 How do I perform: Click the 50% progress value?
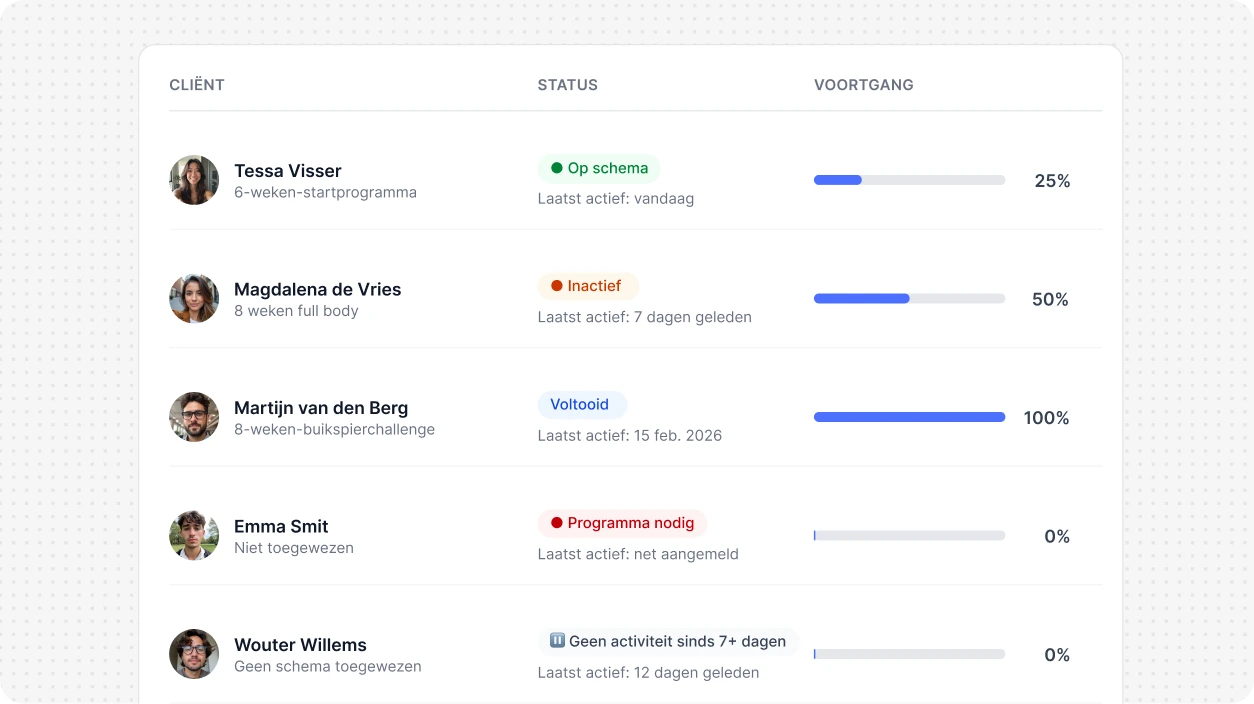pos(1050,299)
